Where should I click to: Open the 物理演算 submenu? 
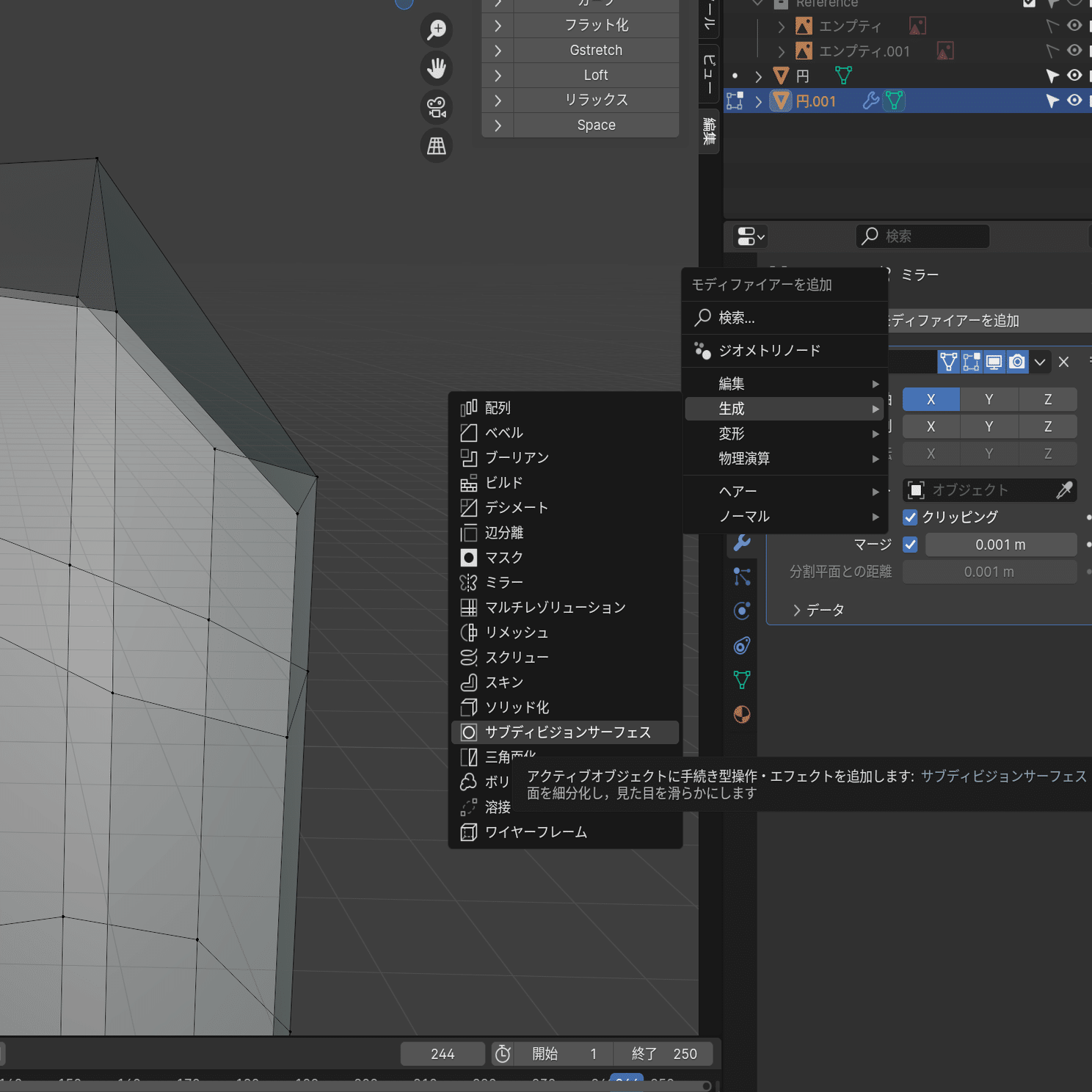point(785,459)
